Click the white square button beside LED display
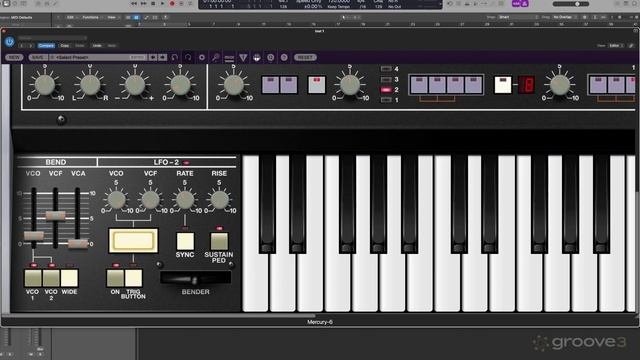The image size is (640, 360). tap(503, 84)
